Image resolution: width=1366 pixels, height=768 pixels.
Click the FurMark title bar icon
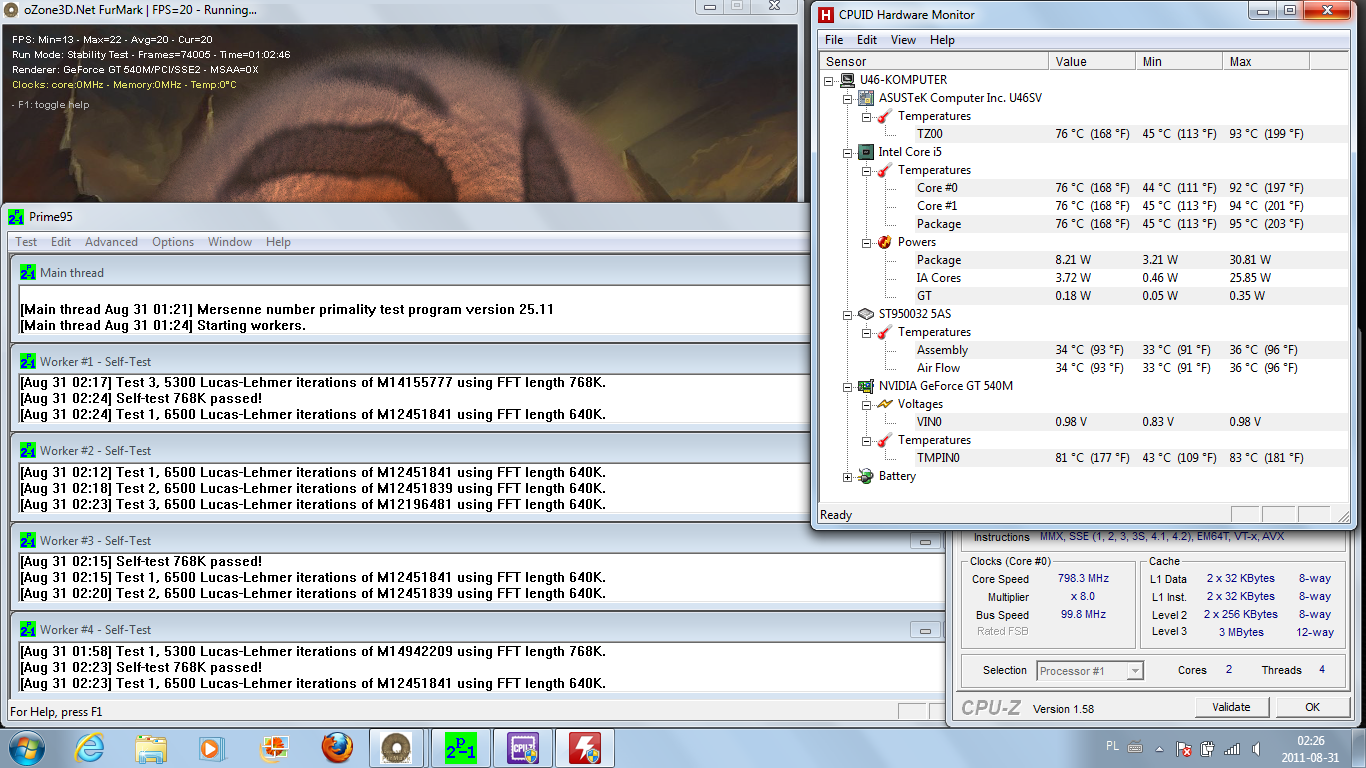[11, 10]
